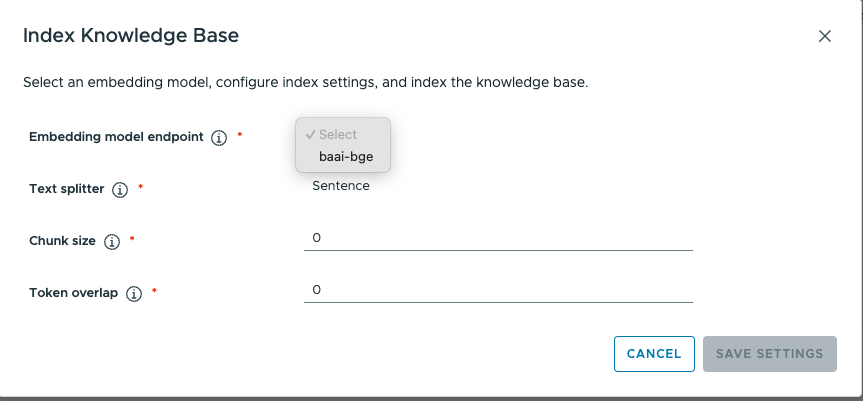This screenshot has width=863, height=401.
Task: Click red asterisk after Embedding model endpoint
Action: [x=240, y=134]
